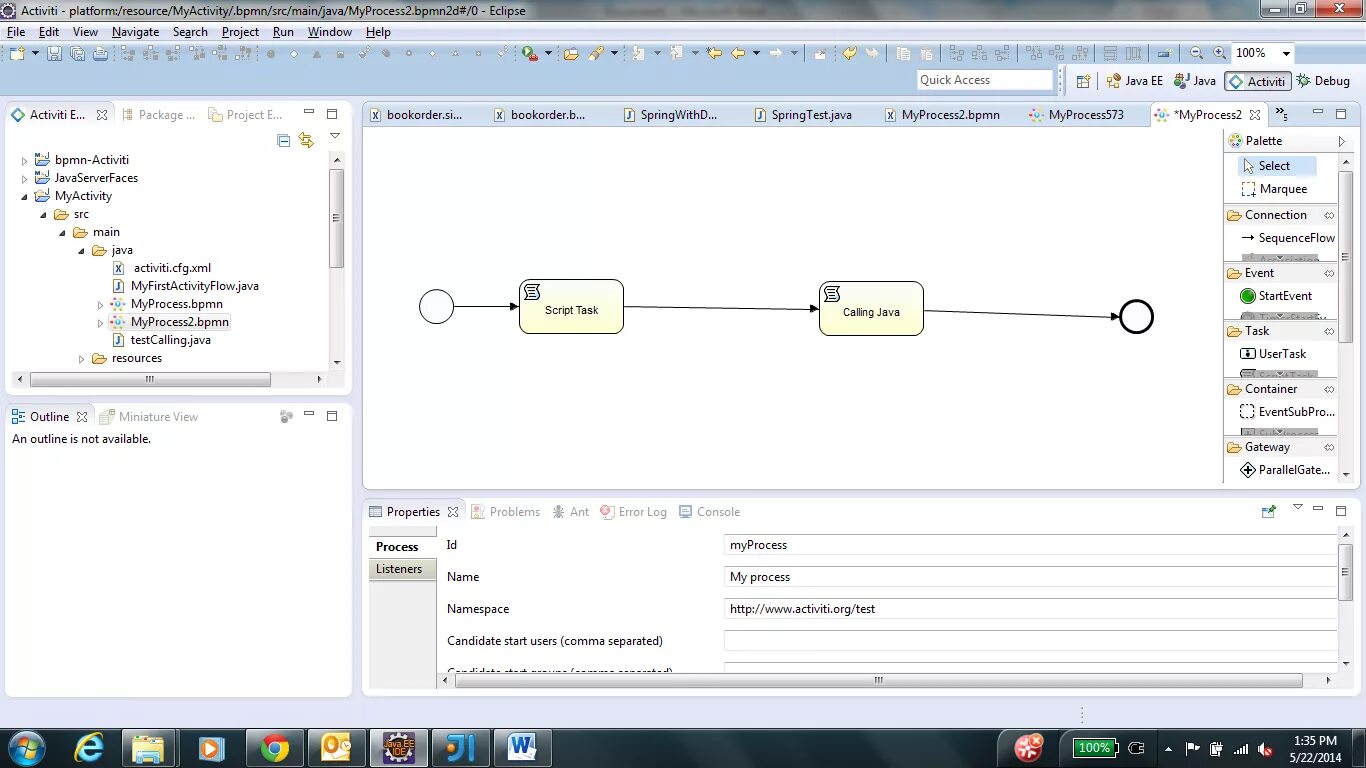Image resolution: width=1366 pixels, height=768 pixels.
Task: Select the Calling Java task node
Action: (x=871, y=308)
